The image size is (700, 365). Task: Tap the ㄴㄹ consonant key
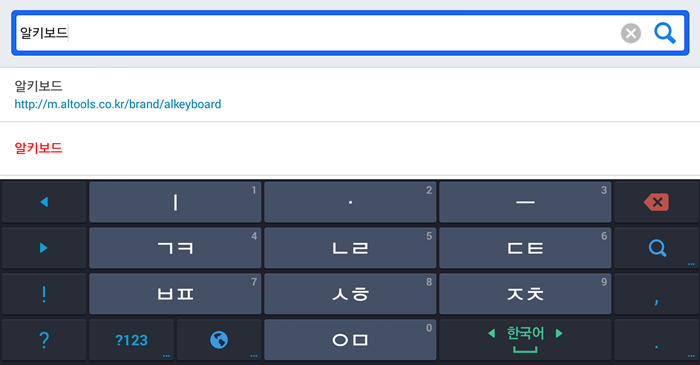pyautogui.click(x=350, y=248)
